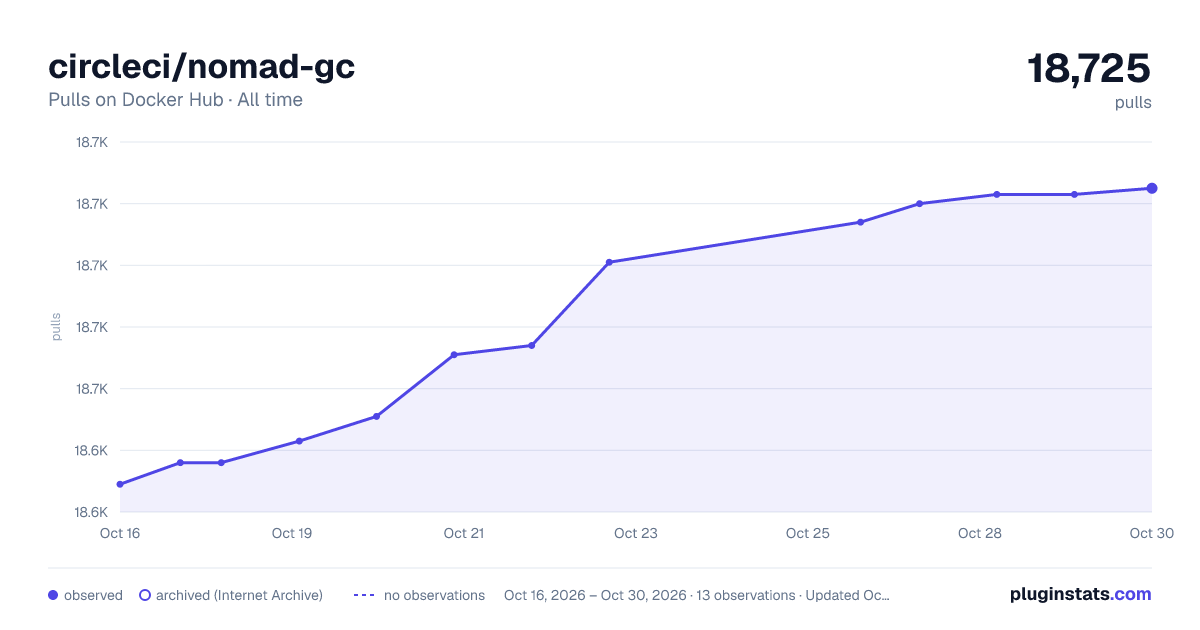Click the 'no observations' legend text
The image size is (1200, 630).
tap(434, 595)
